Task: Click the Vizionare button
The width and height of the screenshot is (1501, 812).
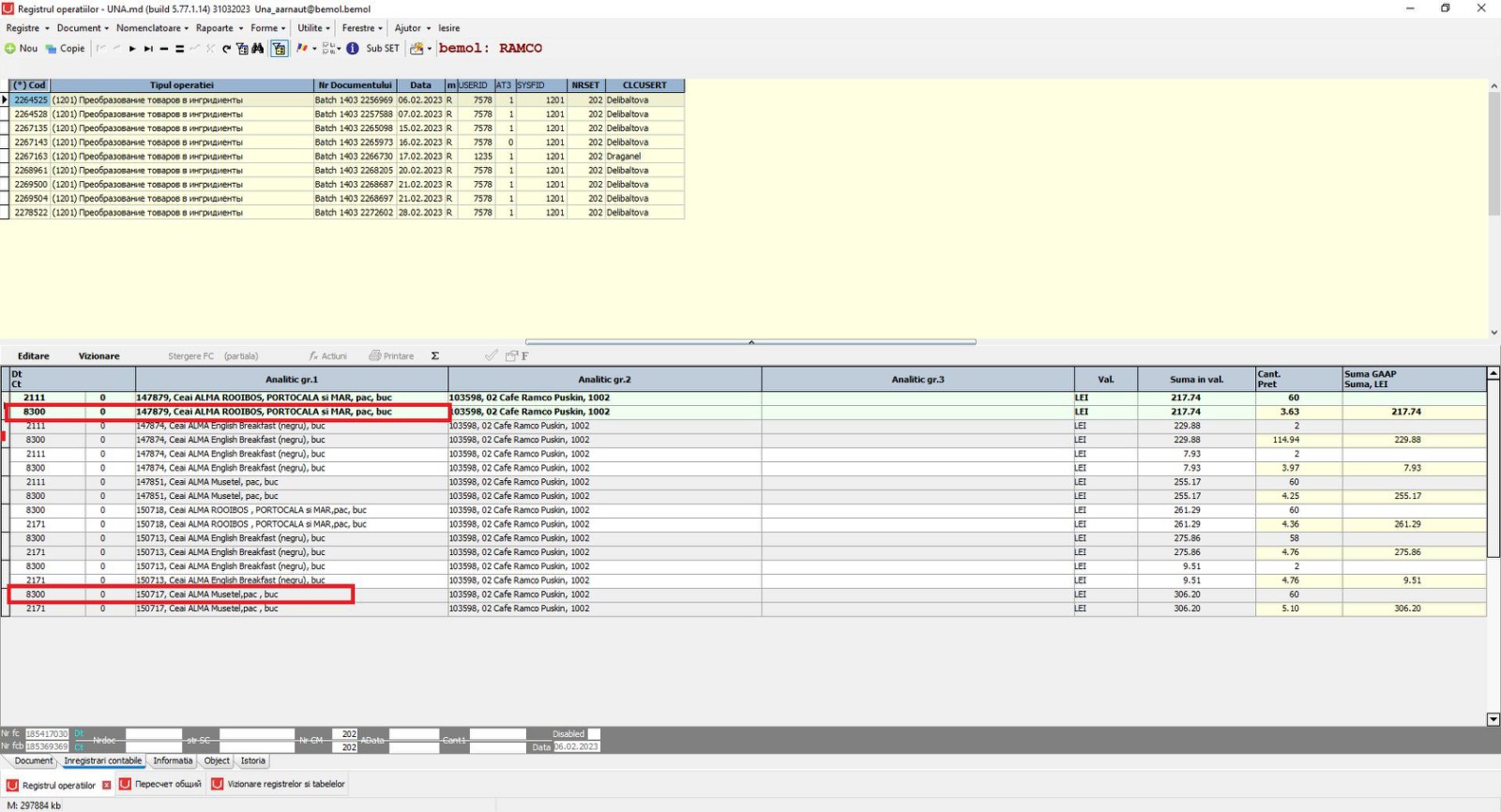Action: click(x=99, y=356)
